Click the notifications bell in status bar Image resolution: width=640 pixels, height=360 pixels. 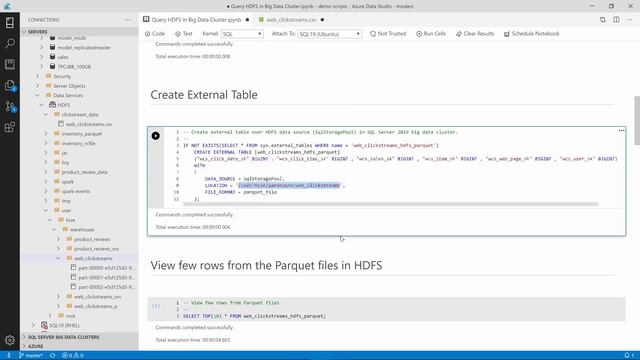tap(629, 355)
